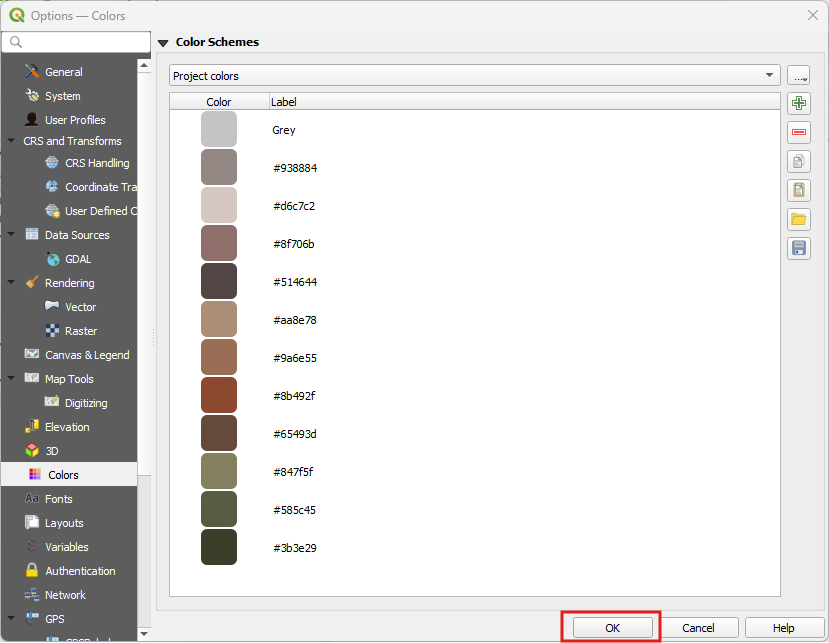
Task: Click the red minus Remove color icon
Action: coord(798,132)
